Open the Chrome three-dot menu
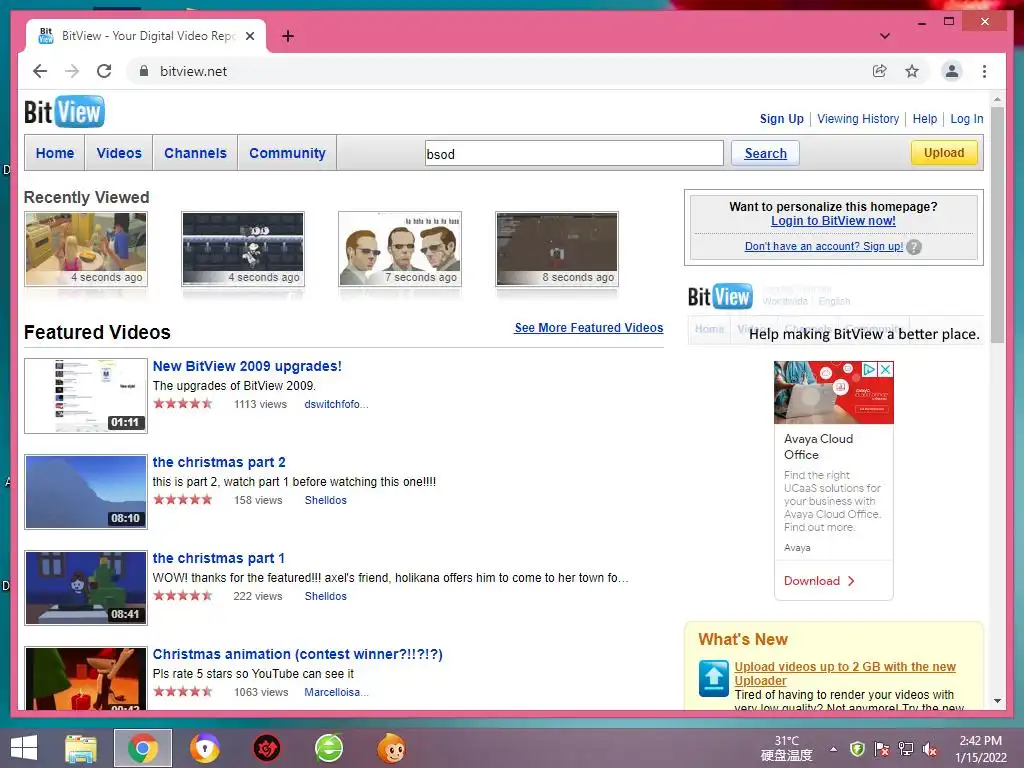 [x=984, y=71]
